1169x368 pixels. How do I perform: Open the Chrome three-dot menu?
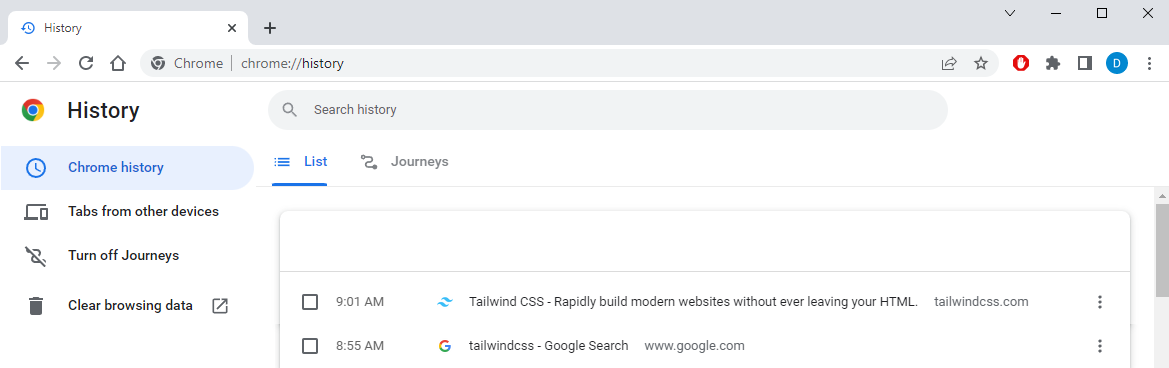(1148, 63)
